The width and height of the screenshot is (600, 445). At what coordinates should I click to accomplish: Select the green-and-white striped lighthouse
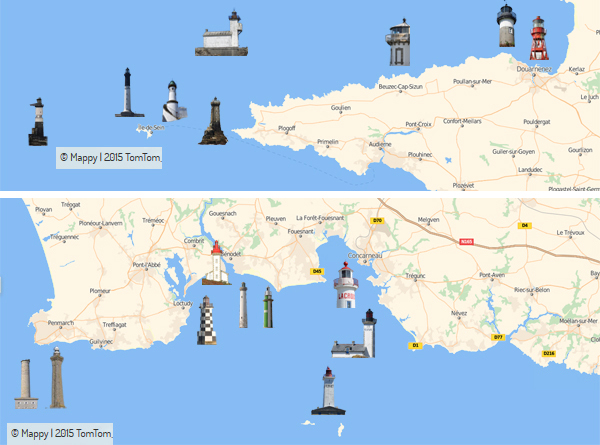coord(268,308)
